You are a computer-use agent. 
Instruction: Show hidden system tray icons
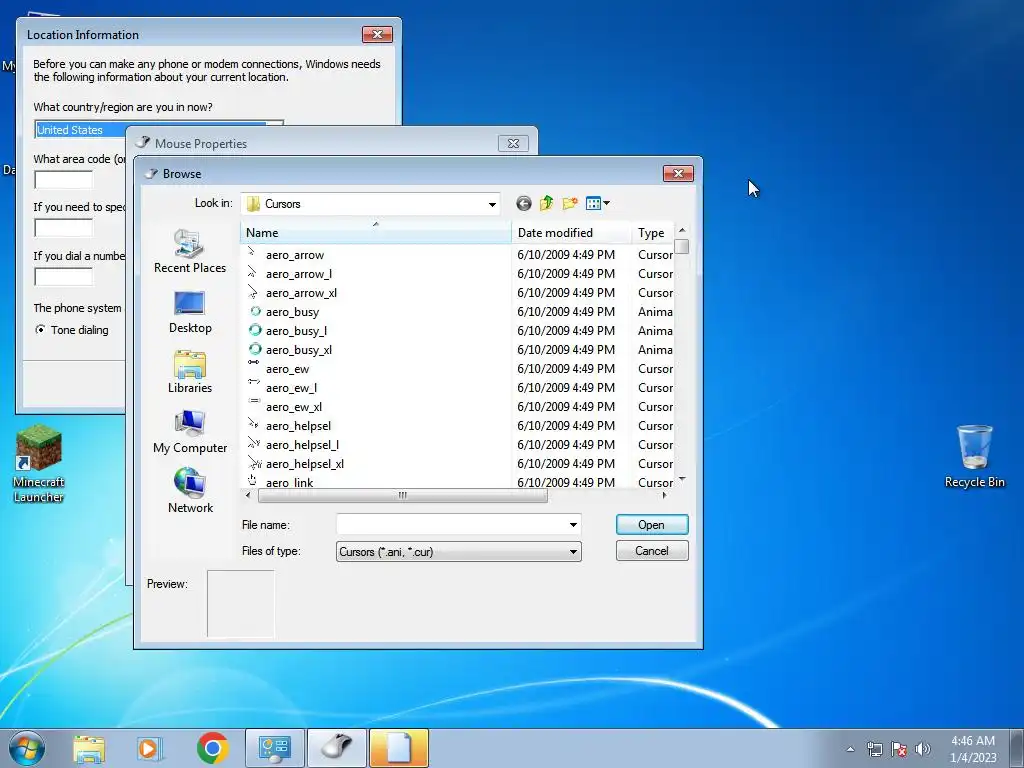[850, 750]
